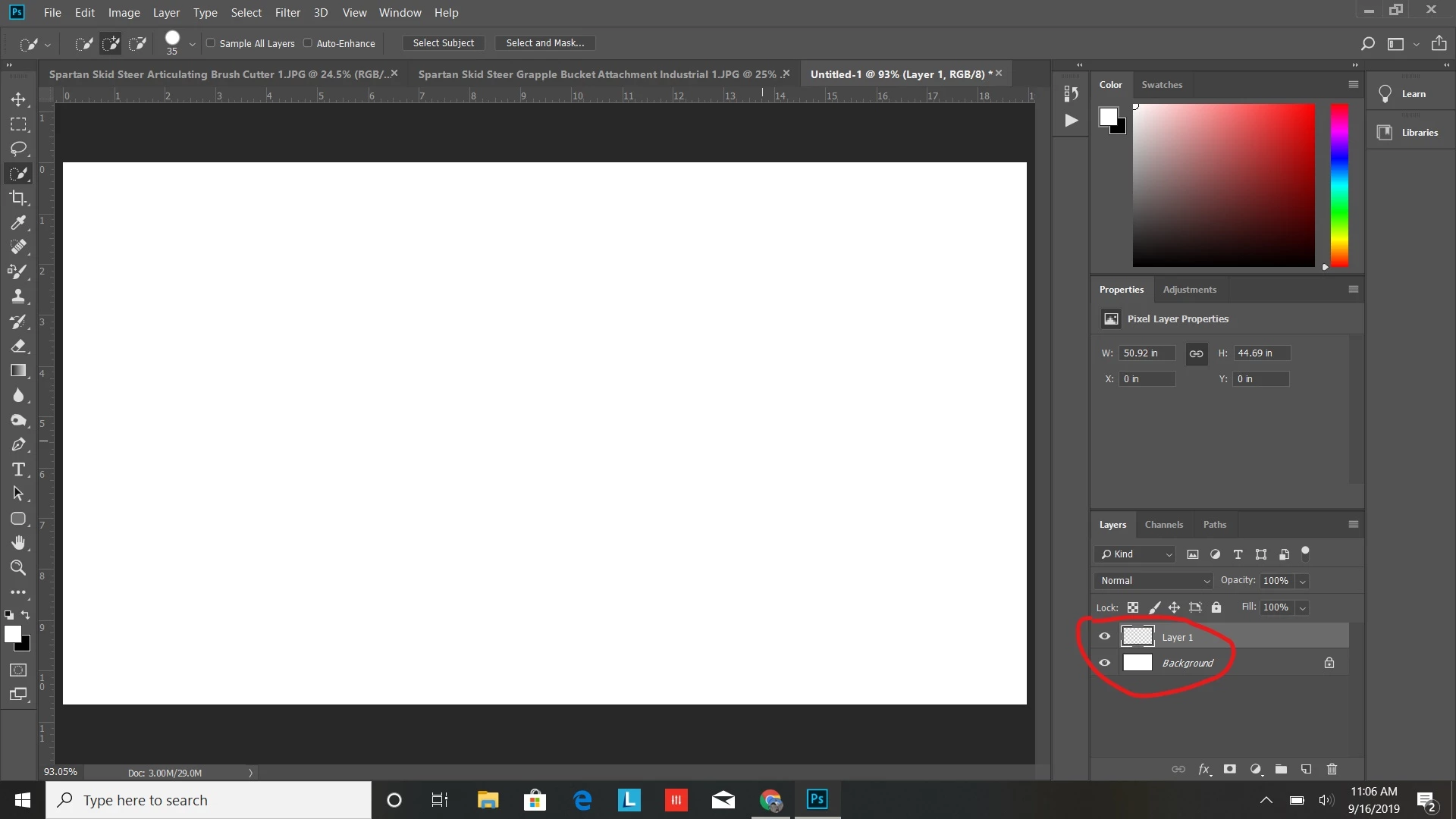Open the blend mode Normal dropdown
The height and width of the screenshot is (819, 1456).
click(x=1154, y=581)
